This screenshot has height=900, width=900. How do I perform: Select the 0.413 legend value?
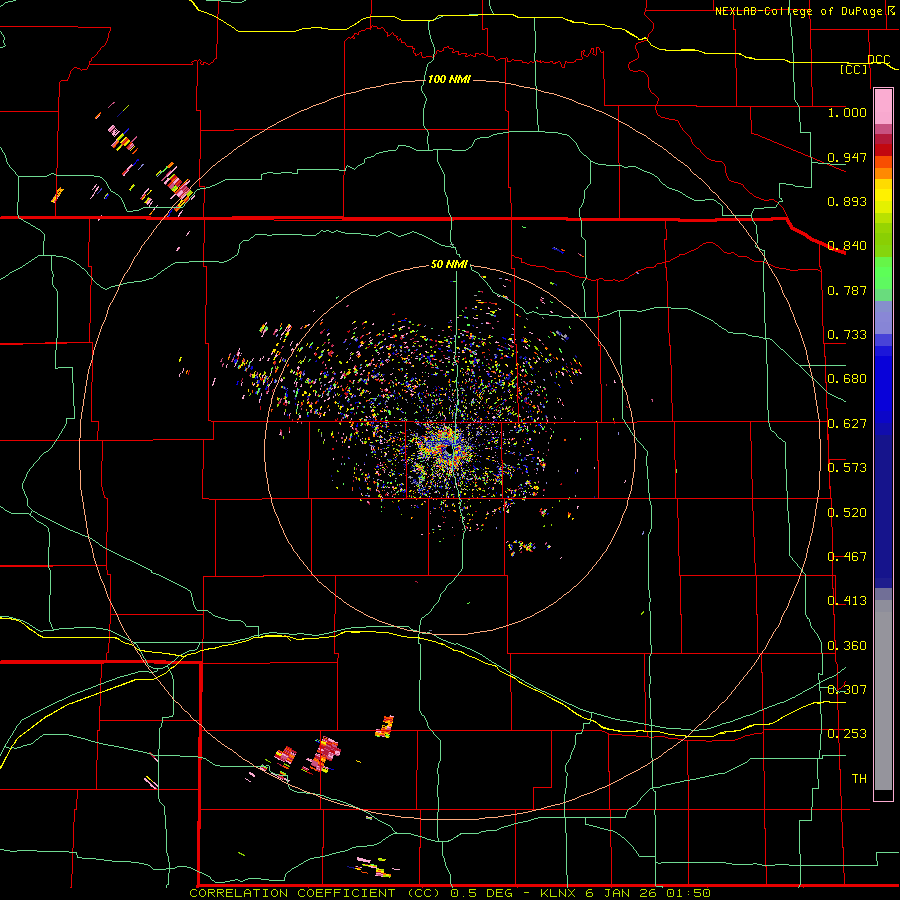(x=847, y=601)
